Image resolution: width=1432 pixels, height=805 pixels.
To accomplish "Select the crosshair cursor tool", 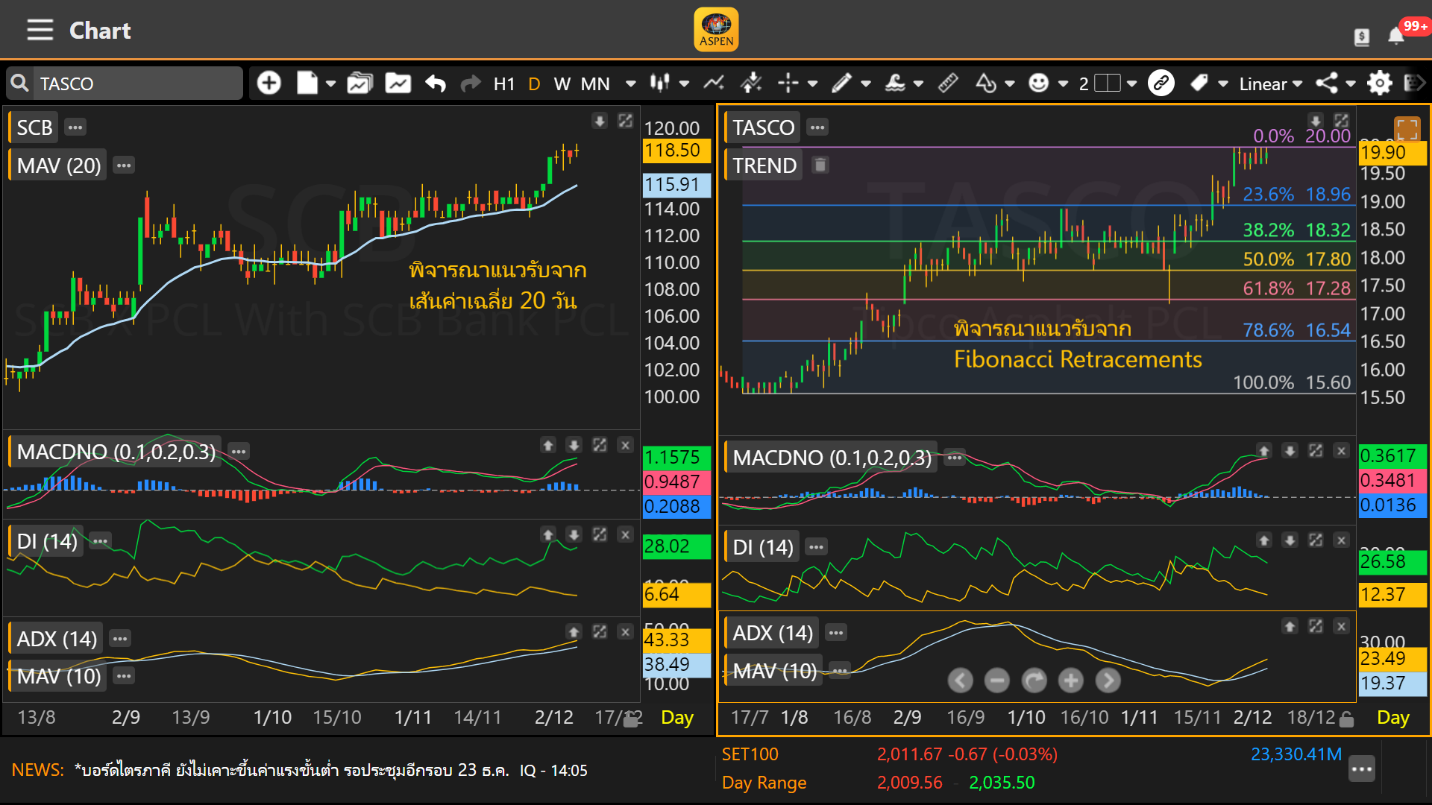I will pyautogui.click(x=789, y=83).
